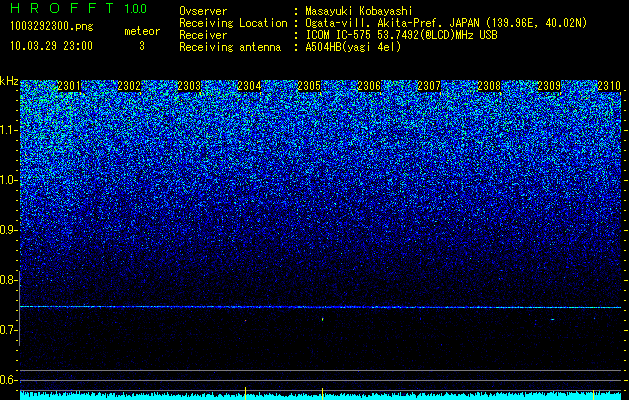The width and height of the screenshot is (629, 400).
Task: Click the A504HB(yagi 4el) antenna value
Action: pos(353,47)
